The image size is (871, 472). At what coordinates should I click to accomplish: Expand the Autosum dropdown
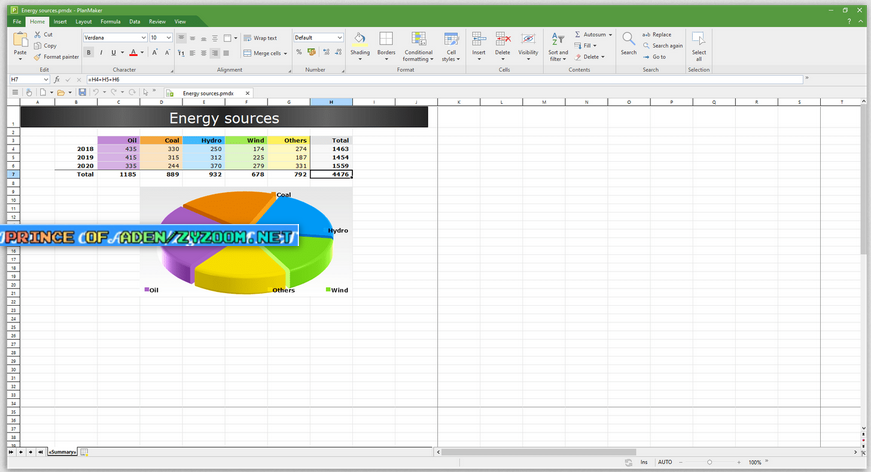[x=610, y=34]
